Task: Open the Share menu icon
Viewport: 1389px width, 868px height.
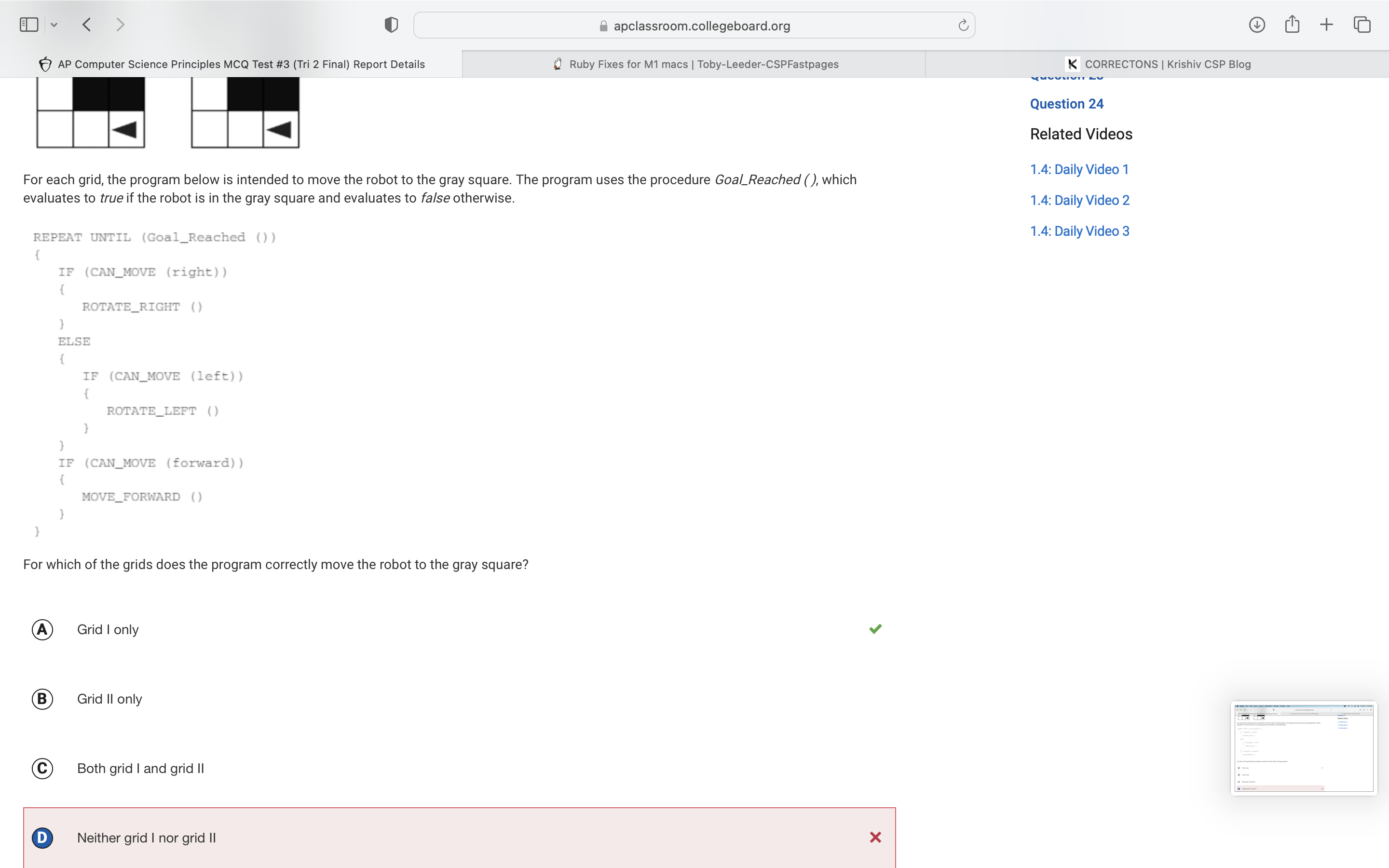Action: (1292, 24)
